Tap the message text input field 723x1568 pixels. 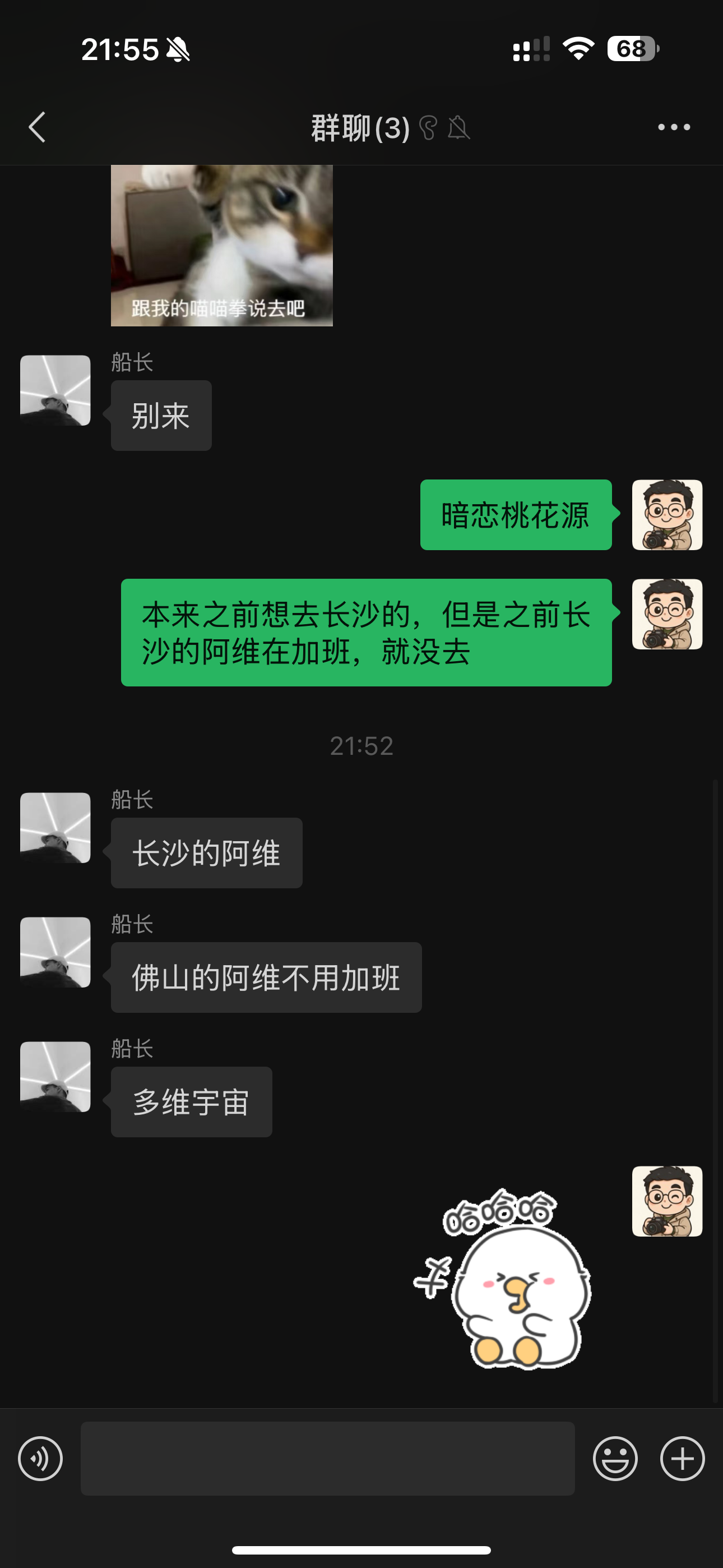coord(327,1459)
